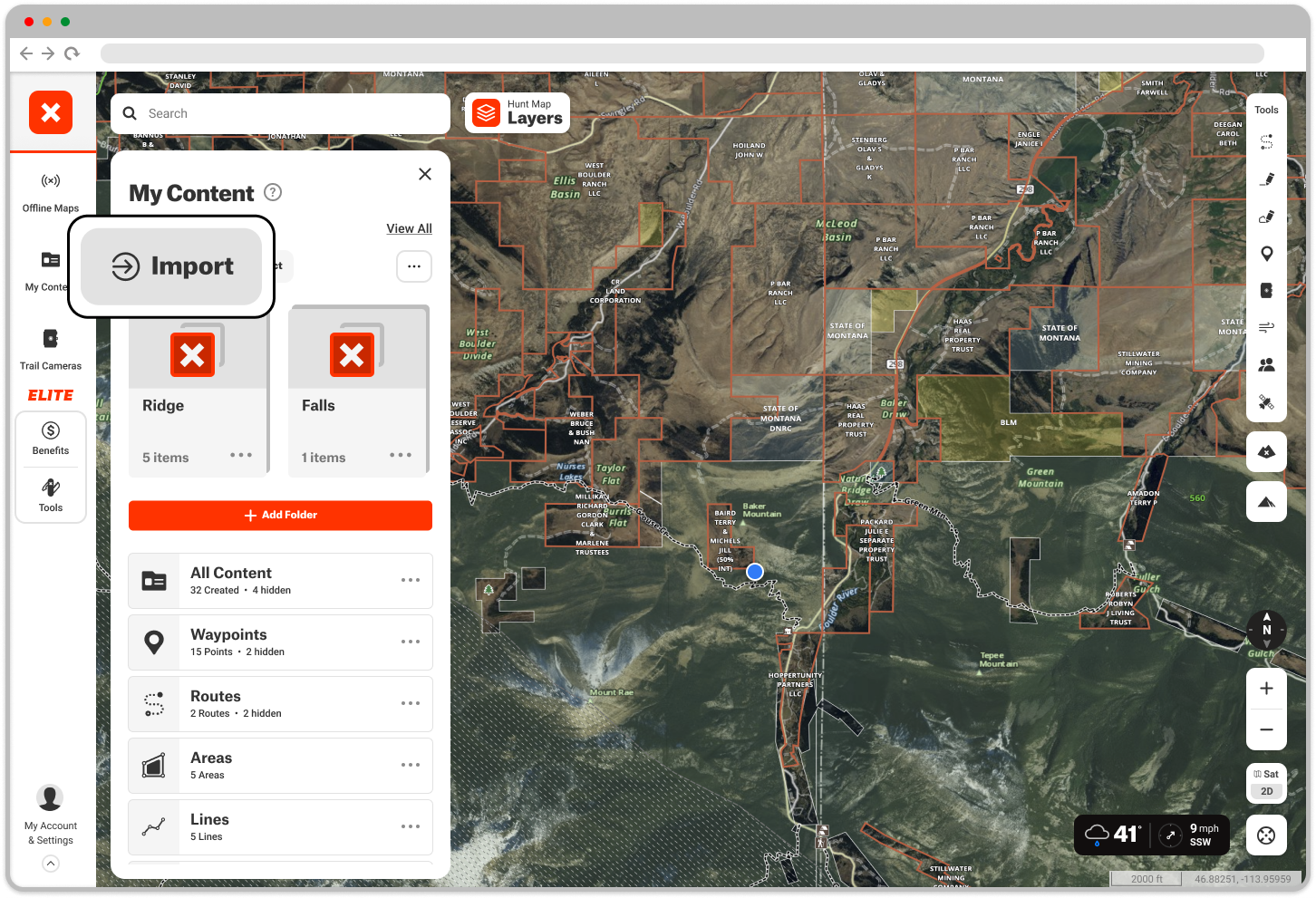Open Falls folder options menu
The image size is (1316, 898).
pyautogui.click(x=401, y=455)
